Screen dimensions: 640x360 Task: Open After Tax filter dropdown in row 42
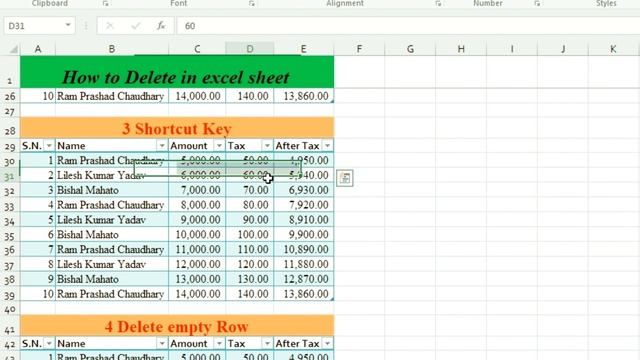tap(327, 344)
